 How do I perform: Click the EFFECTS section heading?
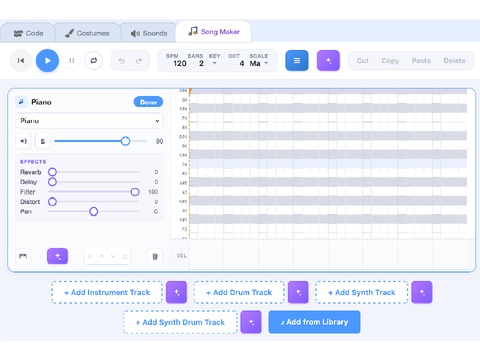(33, 162)
